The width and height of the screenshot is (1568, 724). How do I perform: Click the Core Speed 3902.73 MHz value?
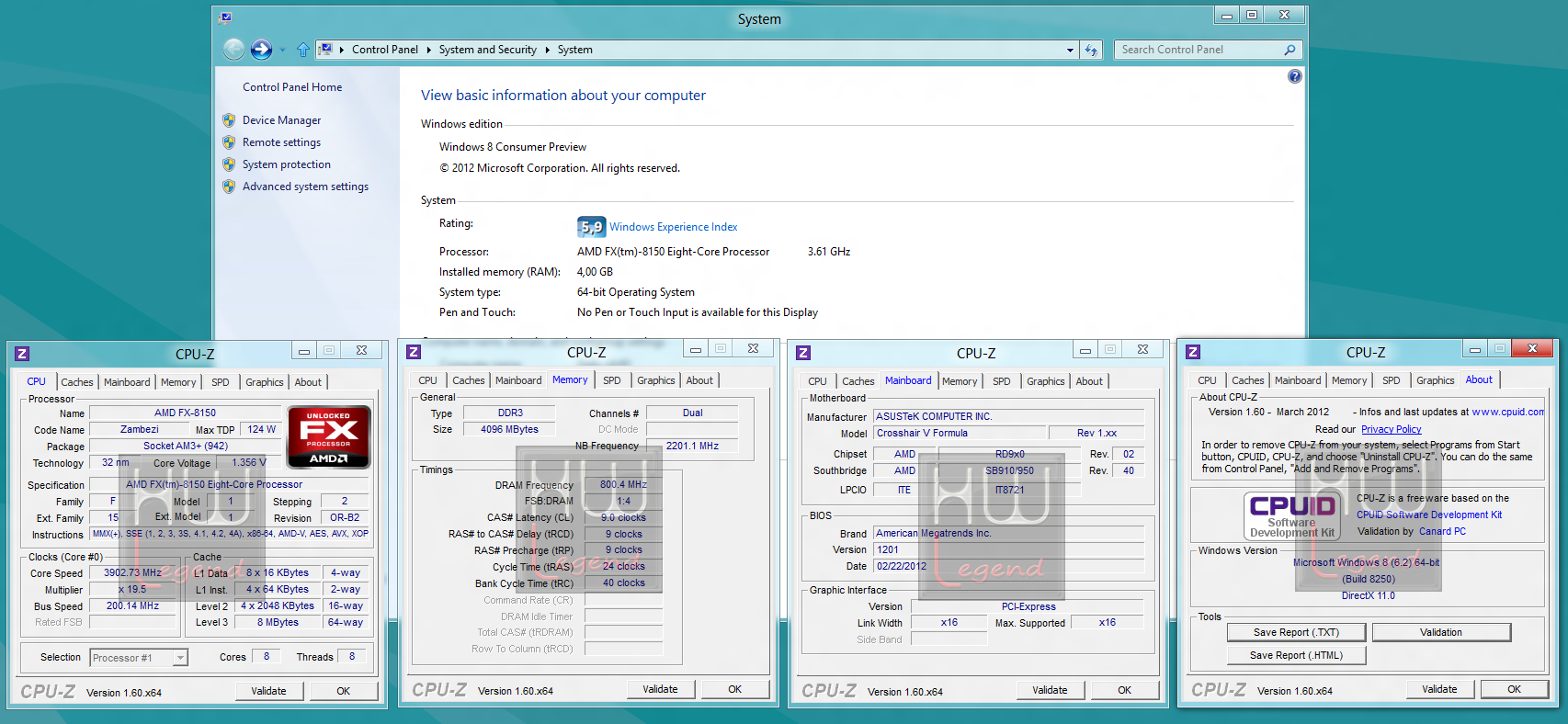point(133,572)
